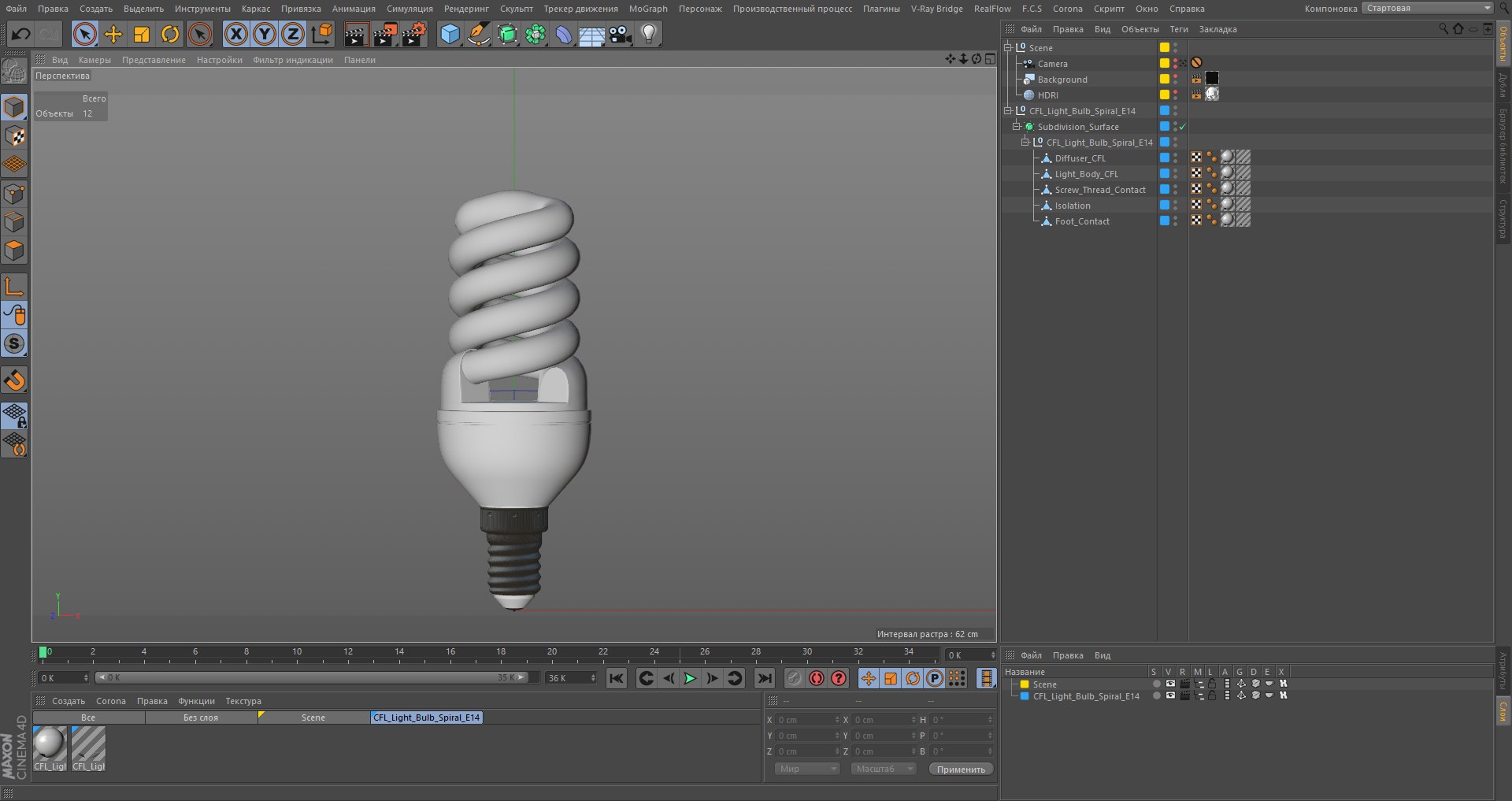The height and width of the screenshot is (801, 1512).
Task: Click the Render View clapperboard icon
Action: click(x=356, y=34)
